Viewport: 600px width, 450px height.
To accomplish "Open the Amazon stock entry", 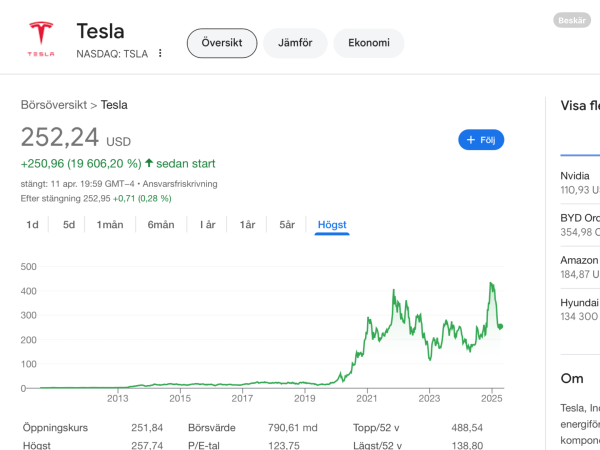I will pyautogui.click(x=580, y=266).
